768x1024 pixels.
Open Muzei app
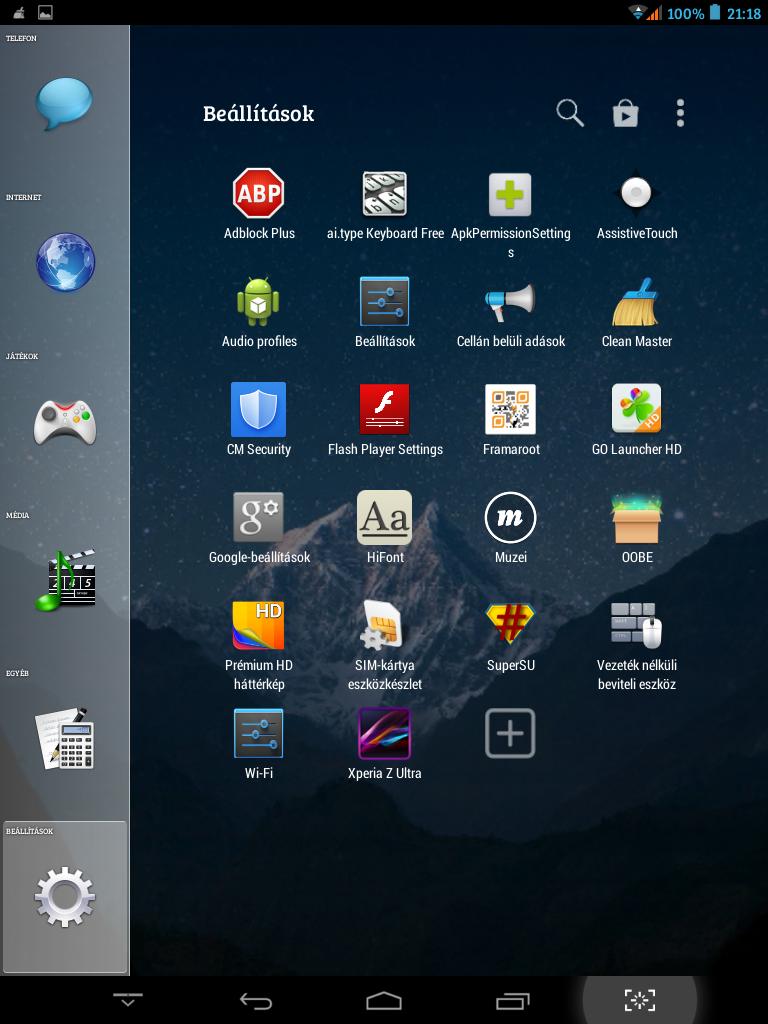pos(510,517)
